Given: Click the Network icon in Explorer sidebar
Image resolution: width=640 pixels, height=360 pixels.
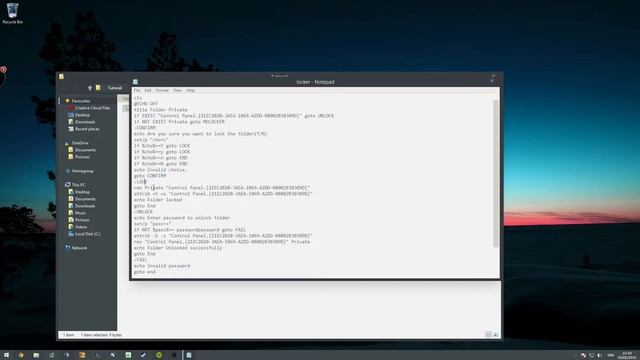Looking at the screenshot, I should click(x=68, y=248).
